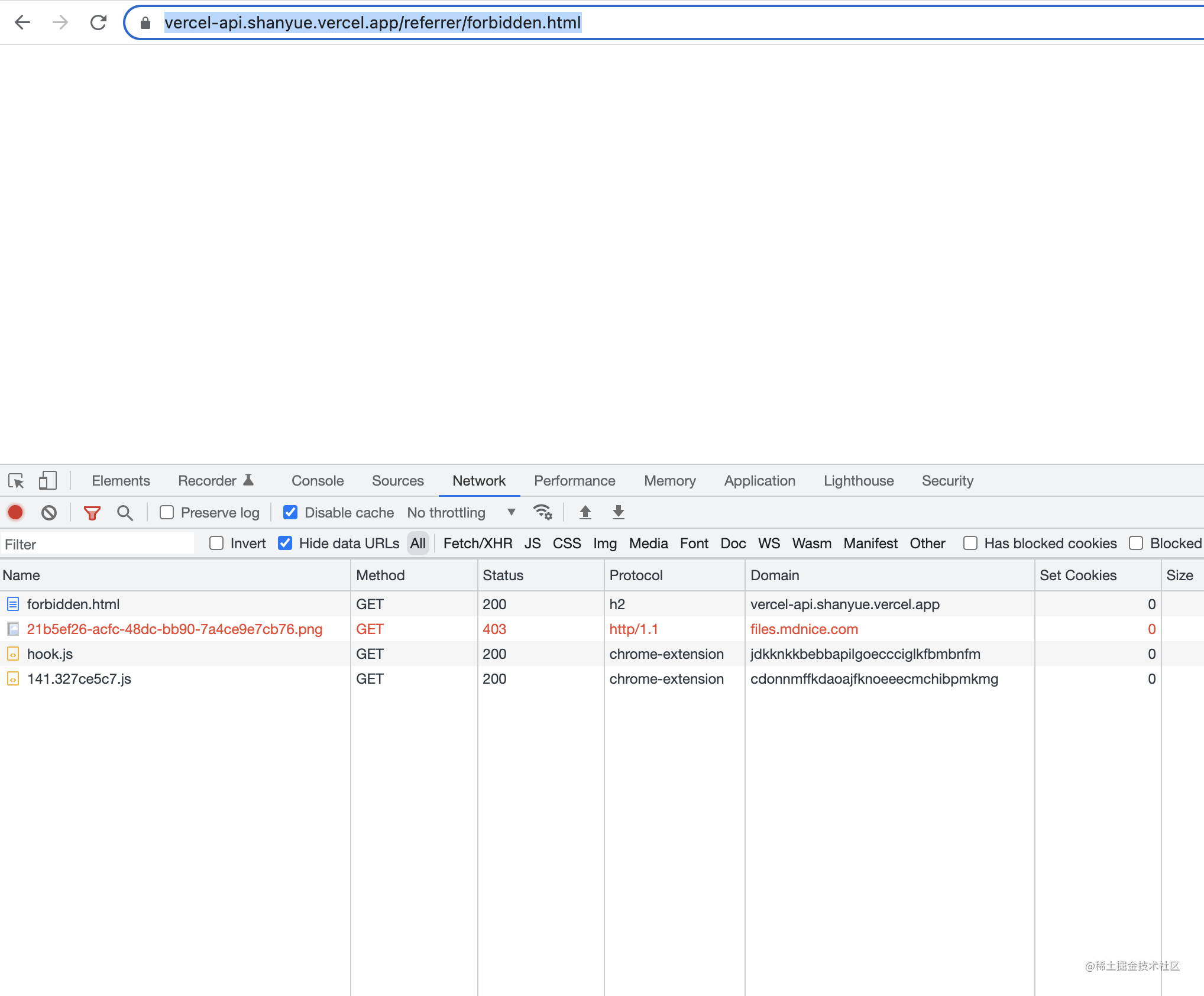
Task: Select the forbidden.html request row
Action: (x=602, y=604)
